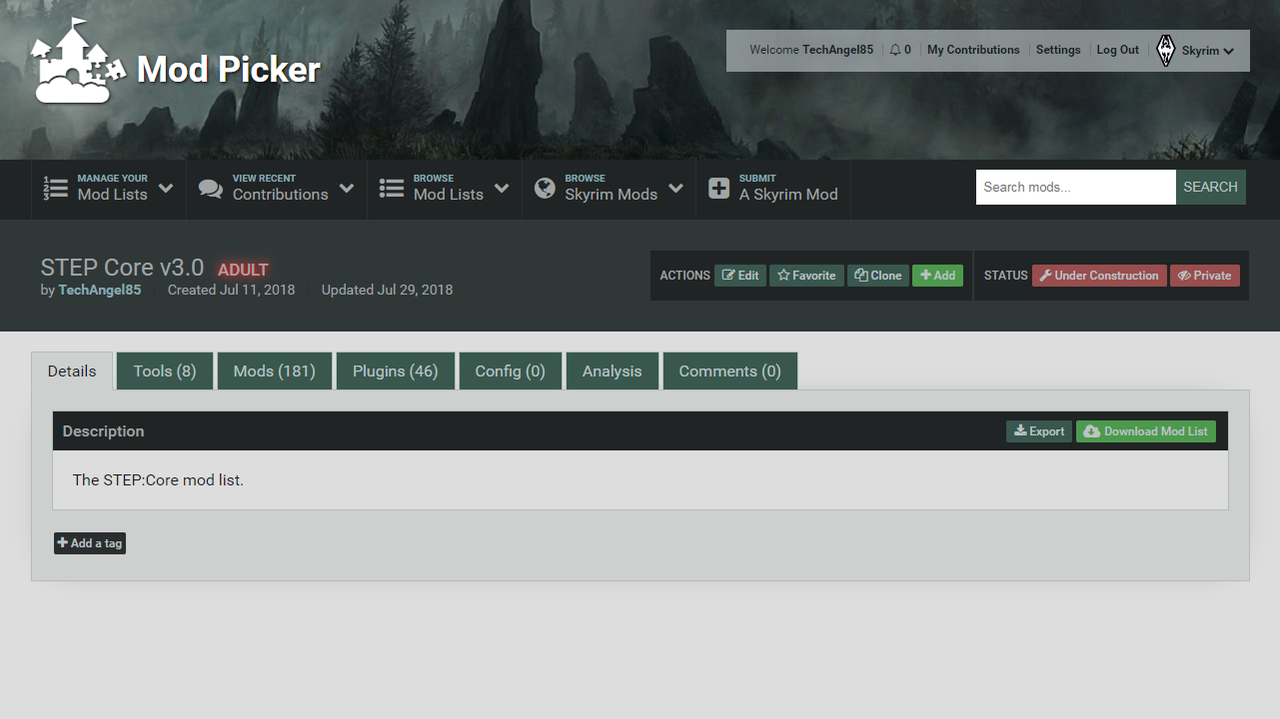This screenshot has height=719, width=1280.
Task: Expand the Manage Your Mod Lists chevron
Action: [x=166, y=188]
